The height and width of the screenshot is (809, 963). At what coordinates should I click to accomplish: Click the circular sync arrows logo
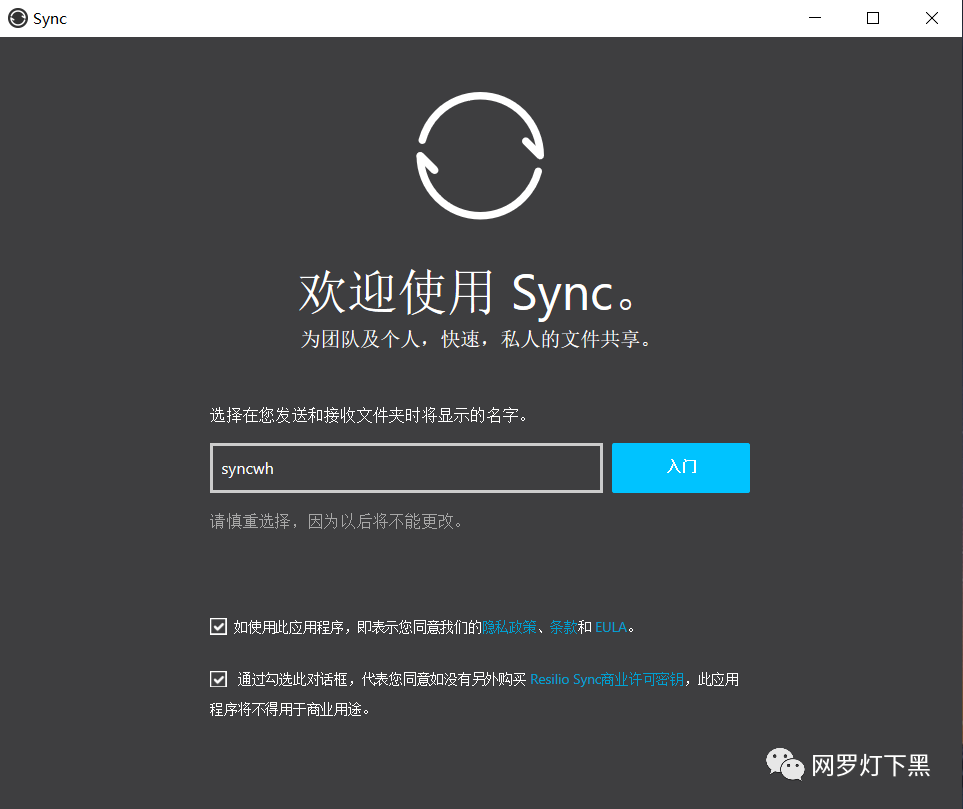(480, 155)
